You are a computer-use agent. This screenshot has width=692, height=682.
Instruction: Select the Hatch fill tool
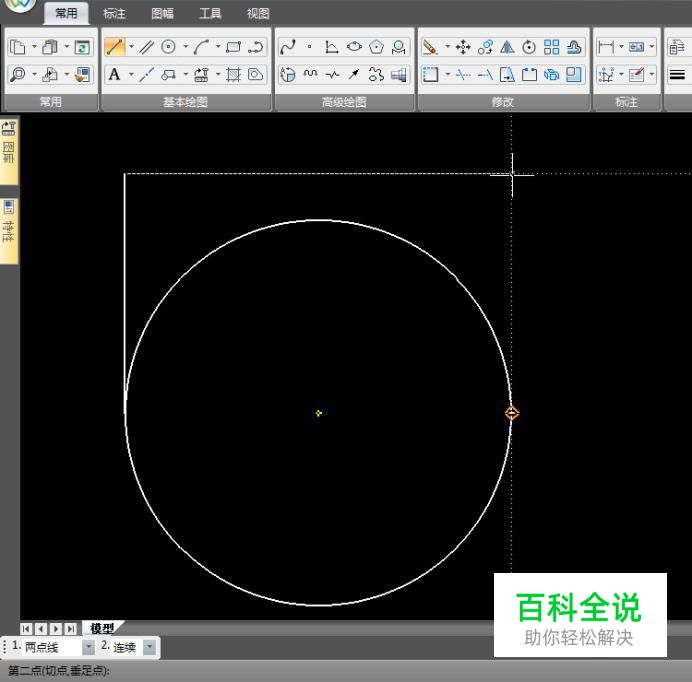233,74
